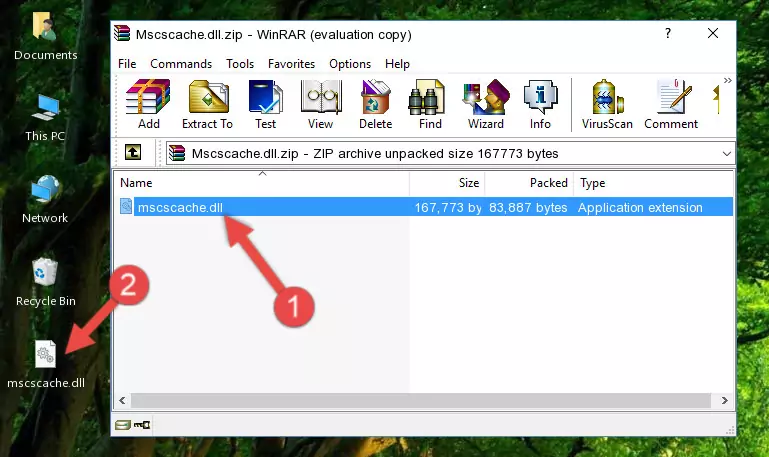
Task: Launch the Wizard tool
Action: pyautogui.click(x=486, y=104)
